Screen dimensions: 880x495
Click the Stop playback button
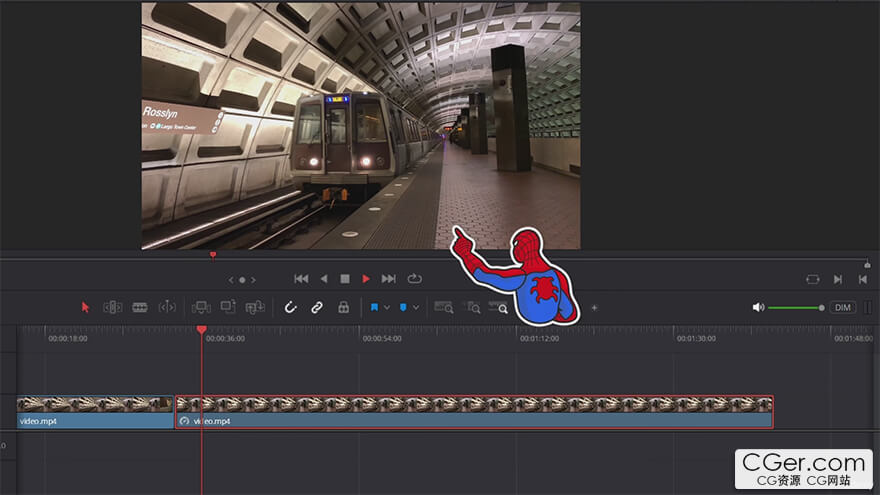[345, 279]
